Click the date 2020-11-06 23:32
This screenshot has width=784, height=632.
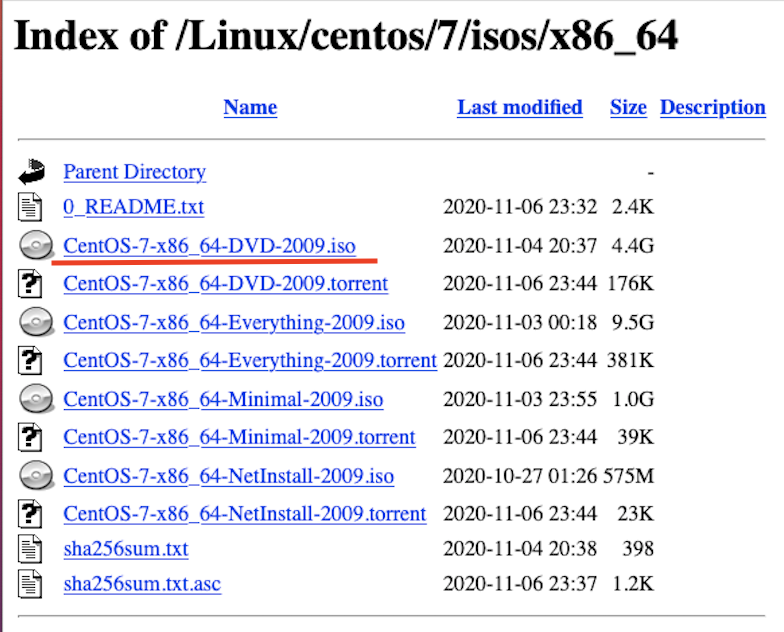(x=520, y=207)
